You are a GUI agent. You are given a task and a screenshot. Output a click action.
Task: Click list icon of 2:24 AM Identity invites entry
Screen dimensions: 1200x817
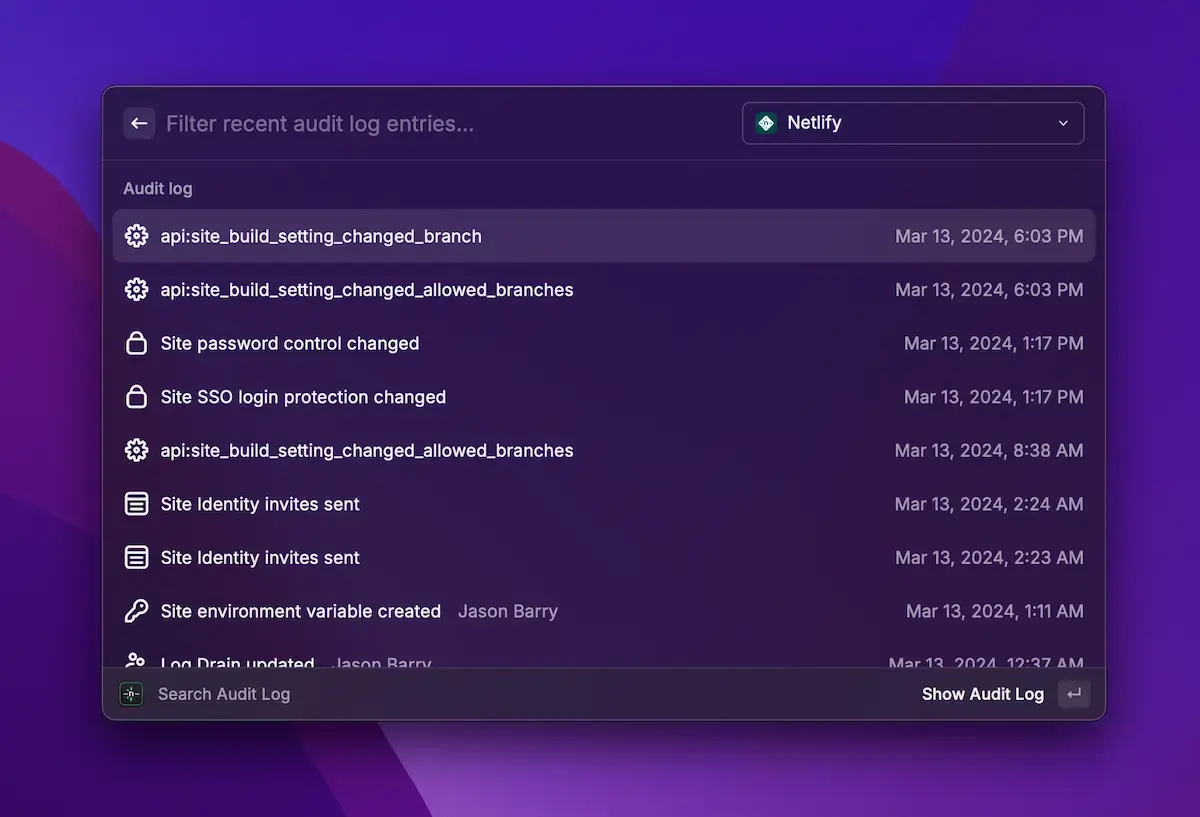click(136, 504)
